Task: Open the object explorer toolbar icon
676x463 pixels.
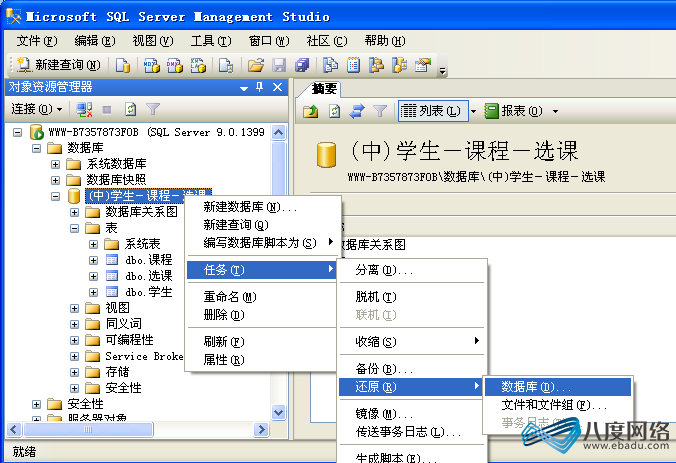Action: (x=377, y=66)
